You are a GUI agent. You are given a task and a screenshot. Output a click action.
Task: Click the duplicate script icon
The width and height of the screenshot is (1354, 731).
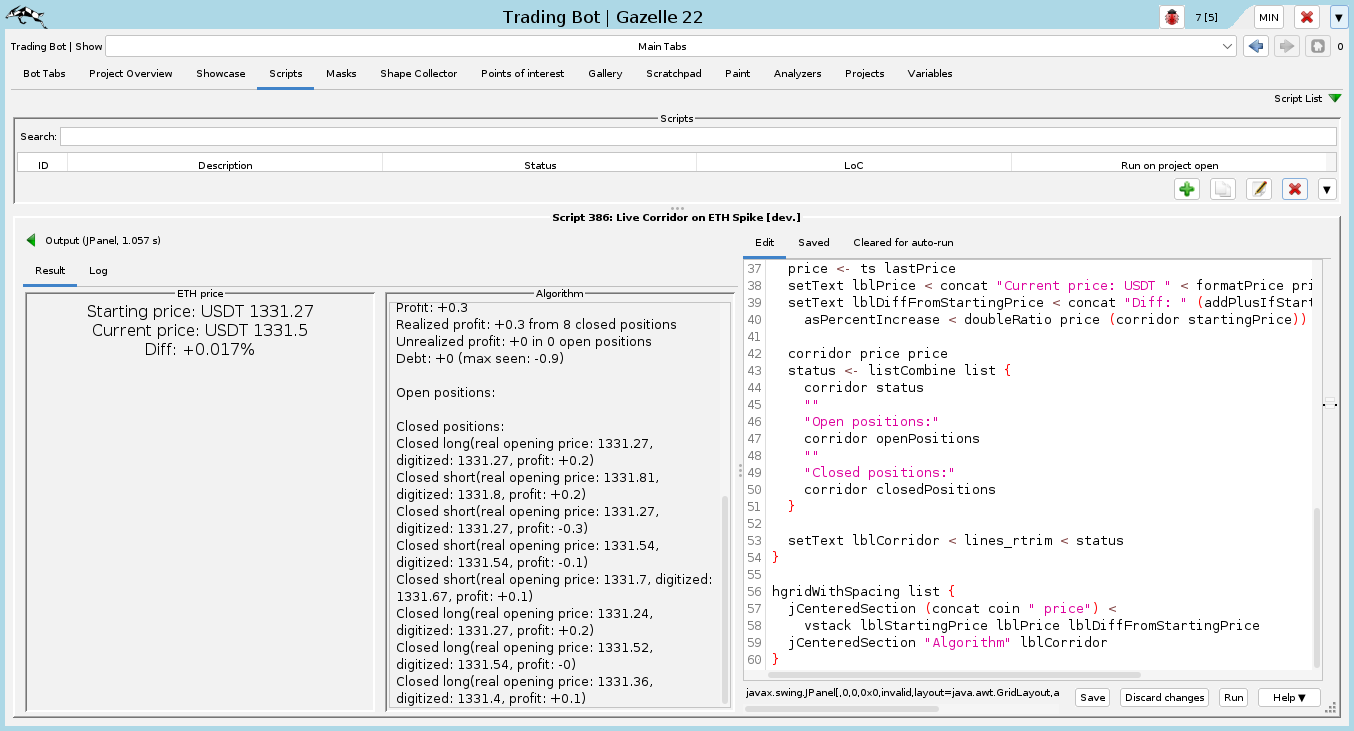pos(1222,189)
